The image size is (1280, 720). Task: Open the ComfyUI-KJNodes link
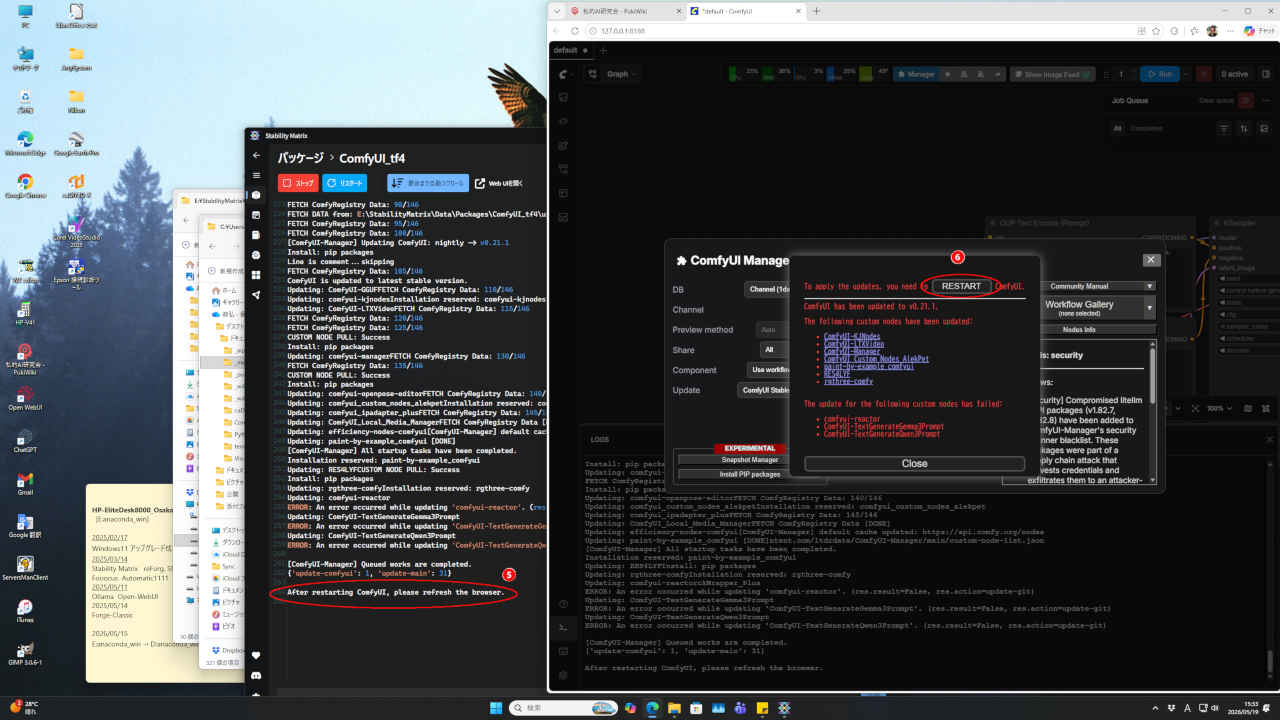(x=852, y=336)
